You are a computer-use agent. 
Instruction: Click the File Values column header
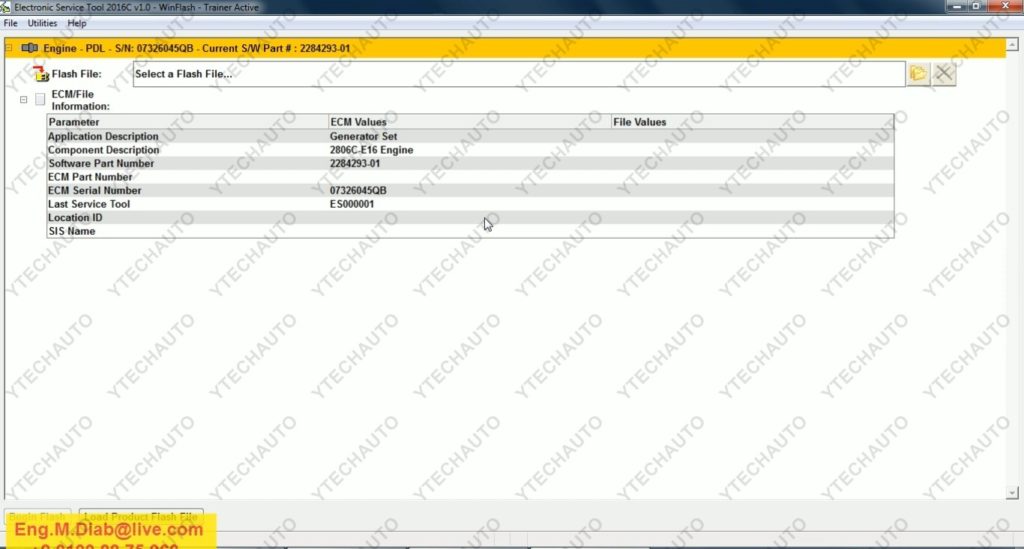tap(751, 122)
